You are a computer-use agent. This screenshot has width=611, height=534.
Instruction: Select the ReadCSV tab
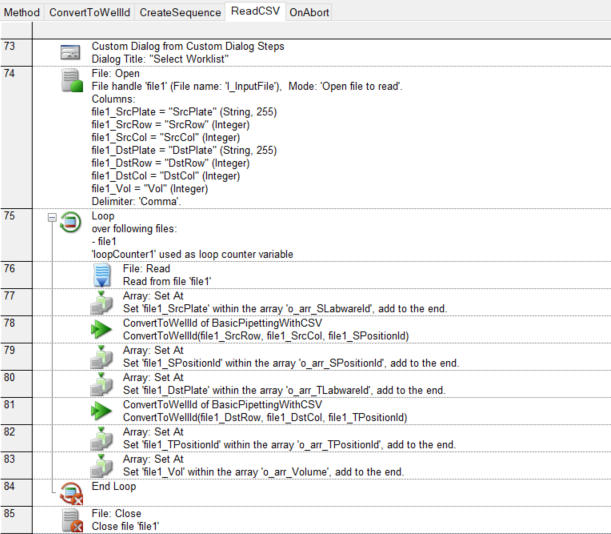click(255, 12)
